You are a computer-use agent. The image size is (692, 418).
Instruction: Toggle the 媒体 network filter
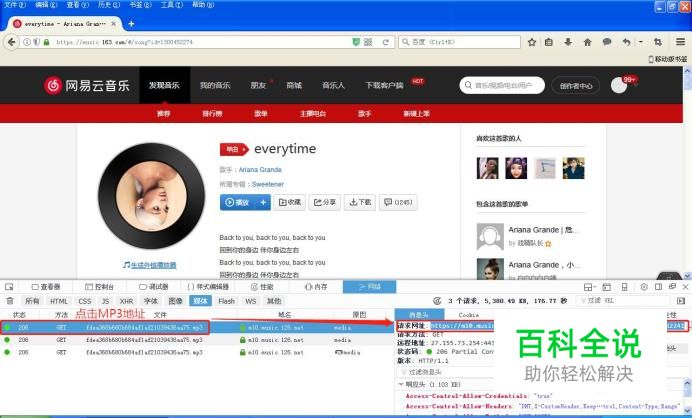click(200, 301)
